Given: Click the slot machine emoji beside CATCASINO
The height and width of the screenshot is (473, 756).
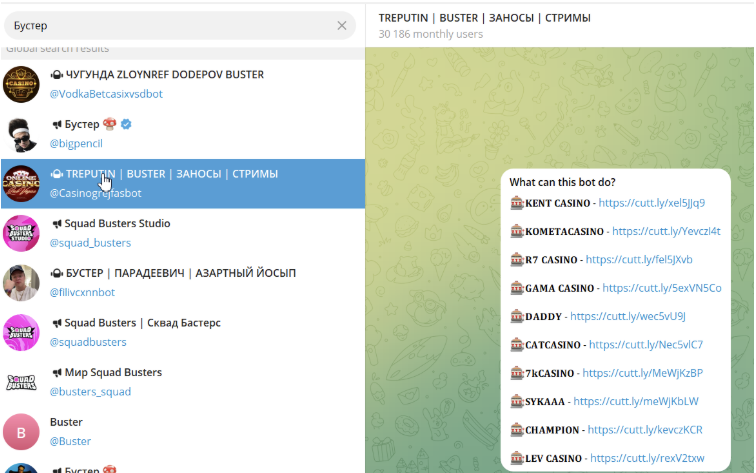Looking at the screenshot, I should (517, 345).
